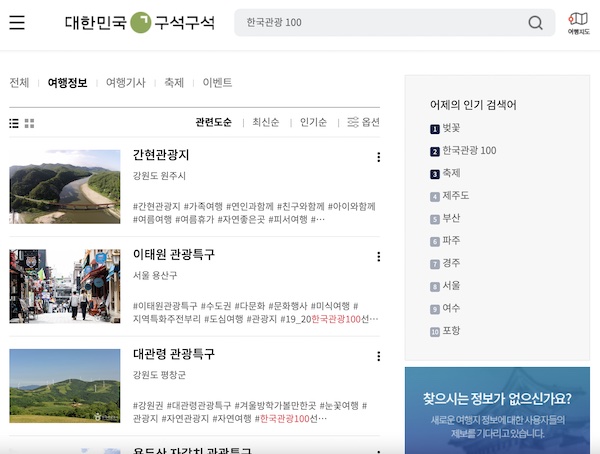Click the 서울 용산구 location text
Image resolution: width=600 pixels, height=454 pixels.
pos(155,275)
